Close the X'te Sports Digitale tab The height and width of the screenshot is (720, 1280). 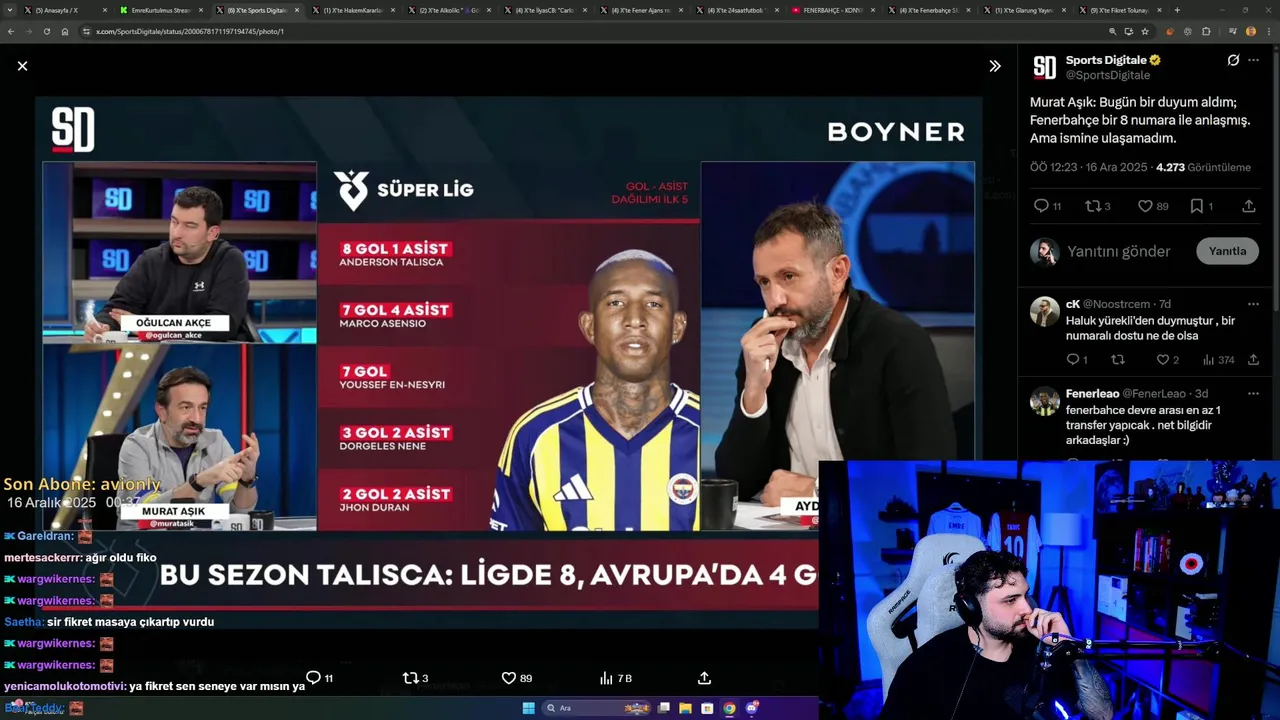(297, 10)
